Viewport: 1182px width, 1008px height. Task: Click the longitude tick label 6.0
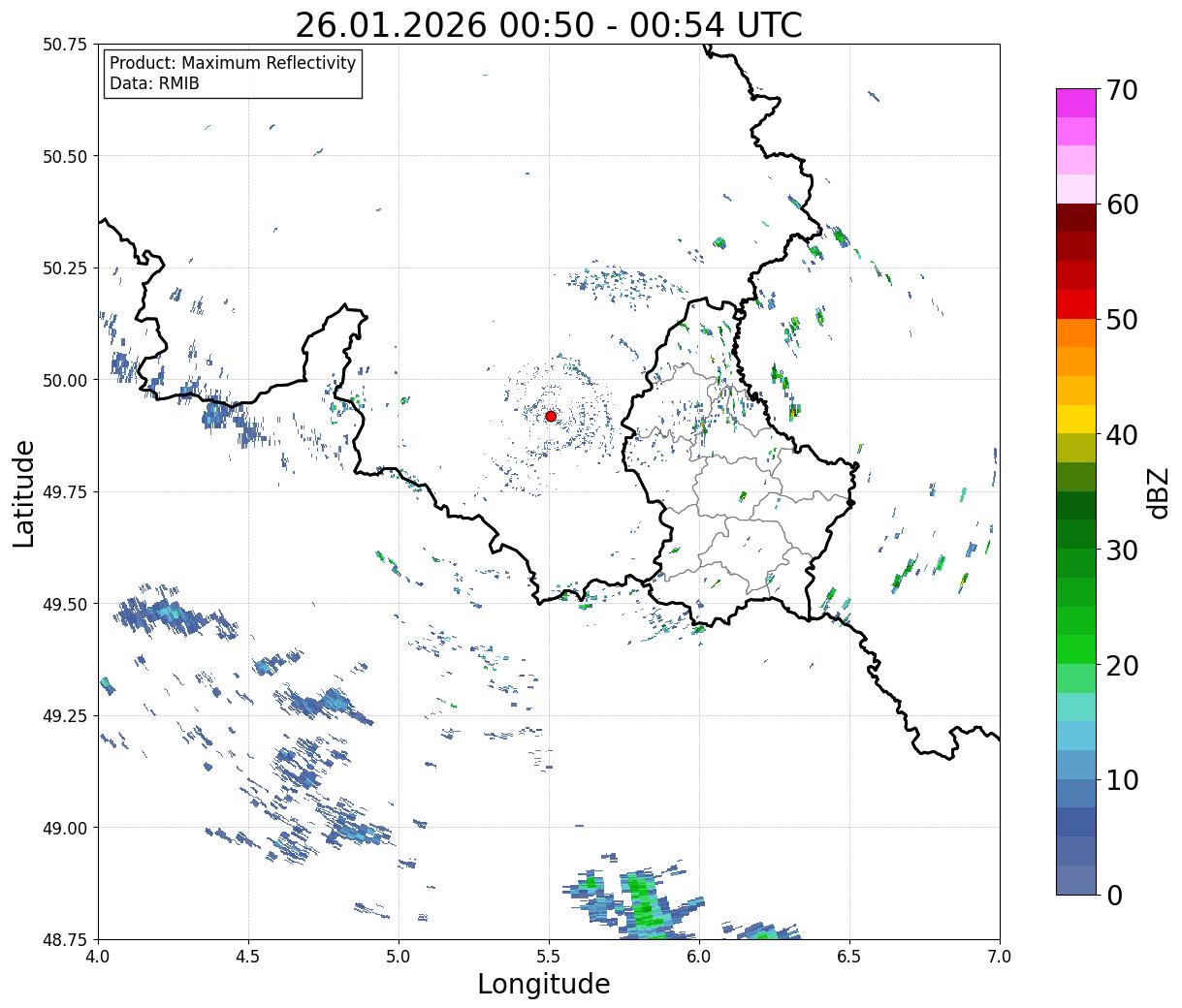point(699,956)
